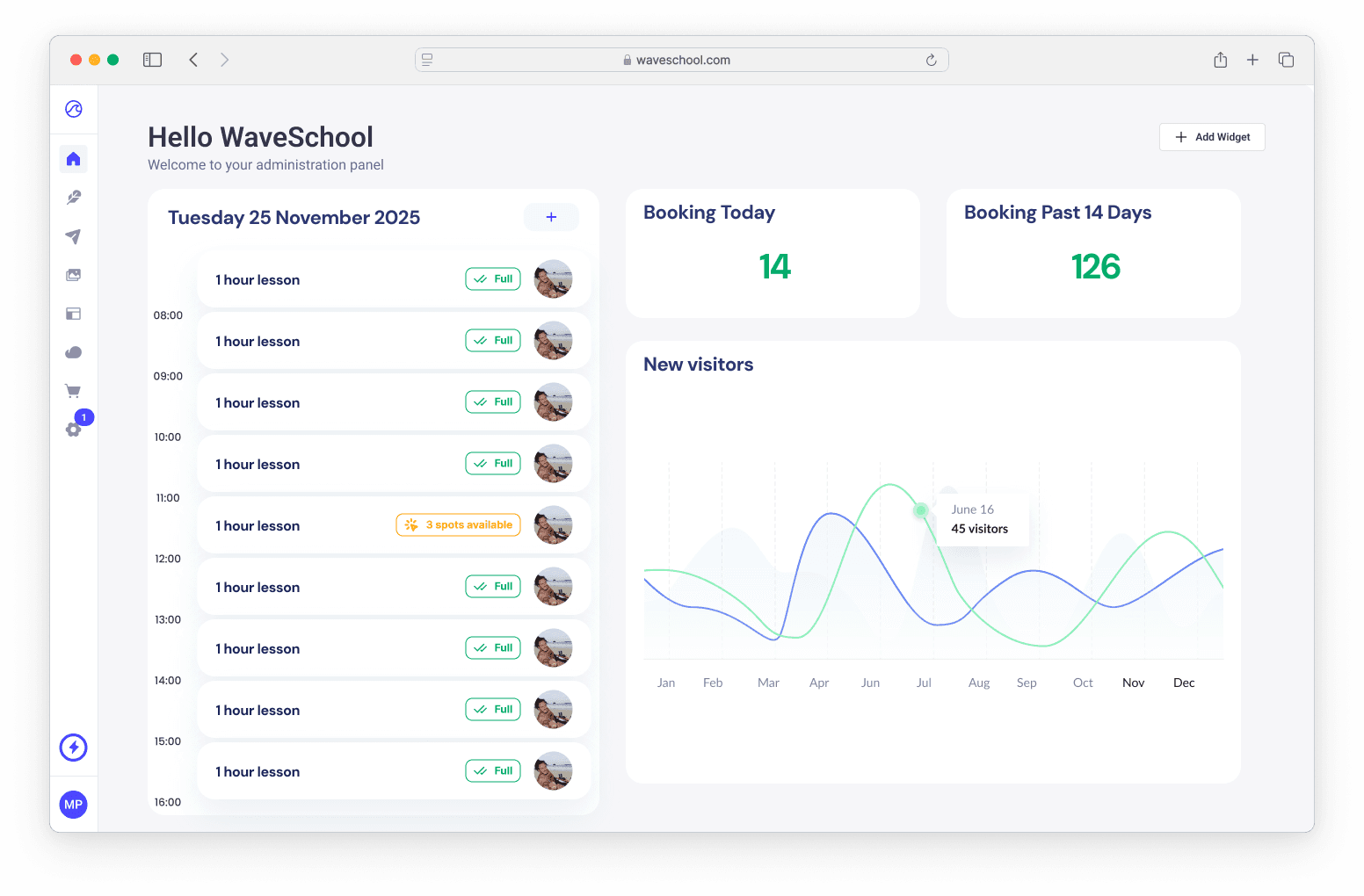Select the page layout icon in sidebar
Screen dimensions: 1364x896
[74, 314]
